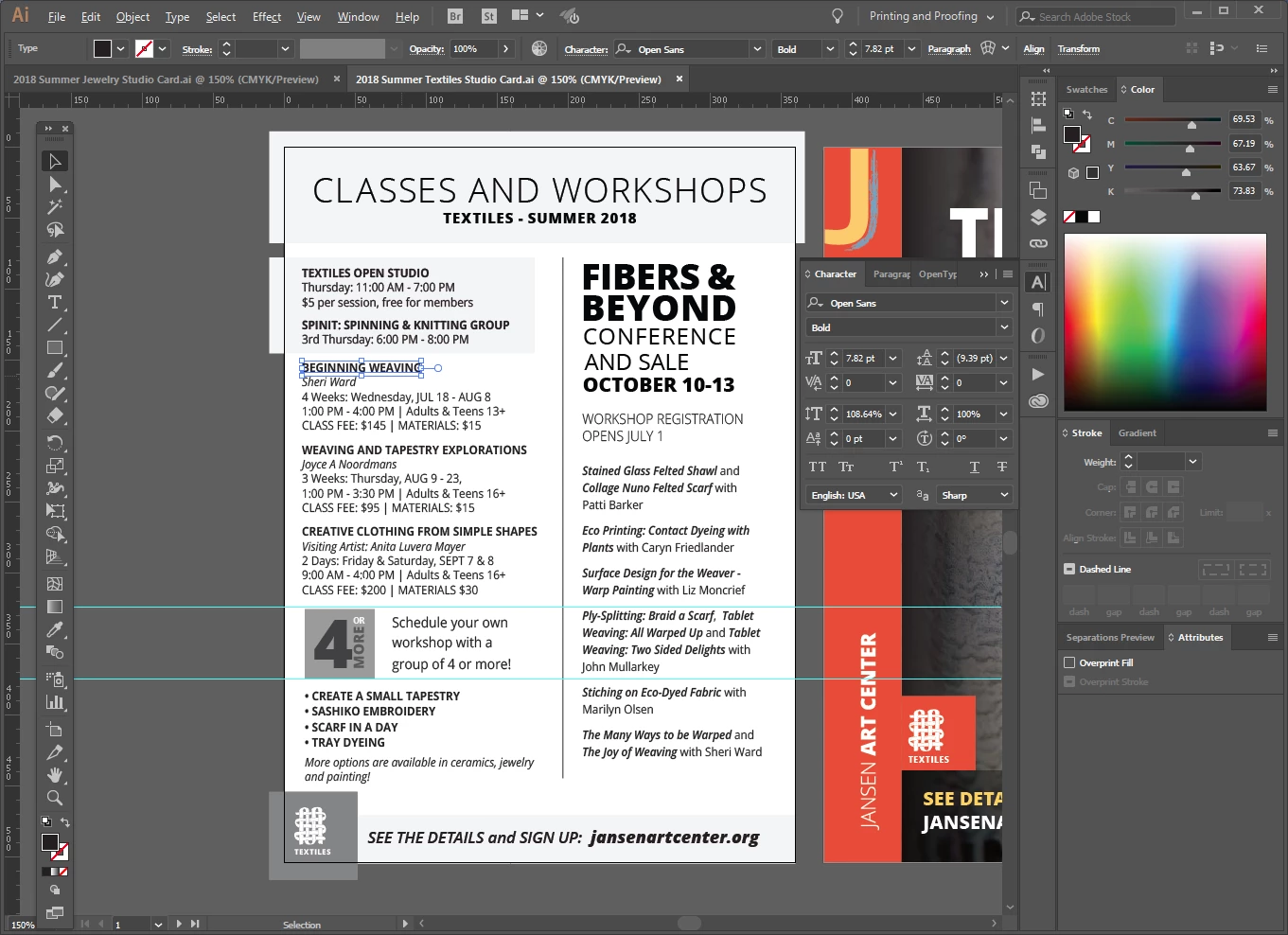
Task: Switch to the Swatches panel tab
Action: (x=1086, y=90)
